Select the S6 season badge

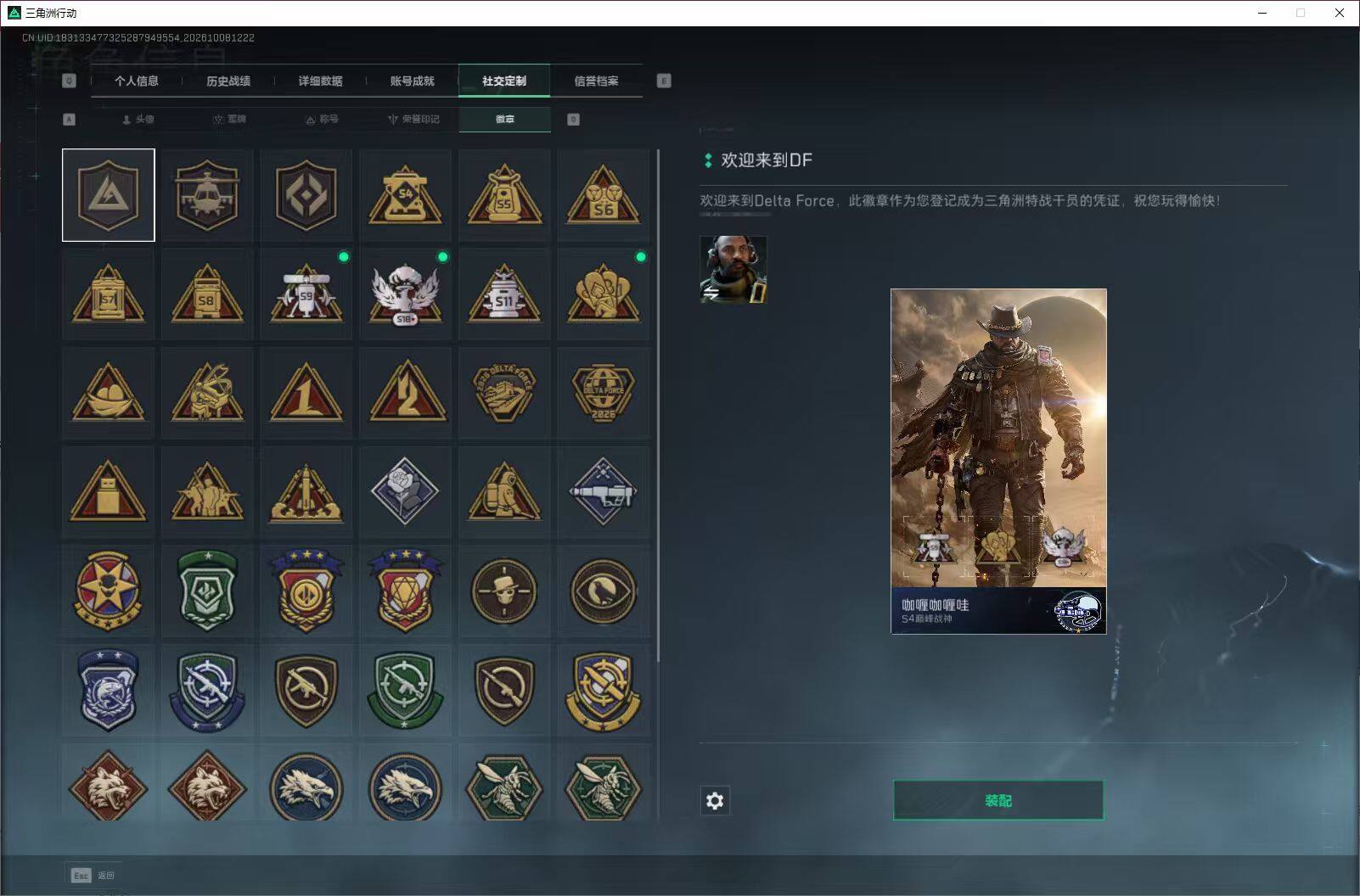point(604,195)
